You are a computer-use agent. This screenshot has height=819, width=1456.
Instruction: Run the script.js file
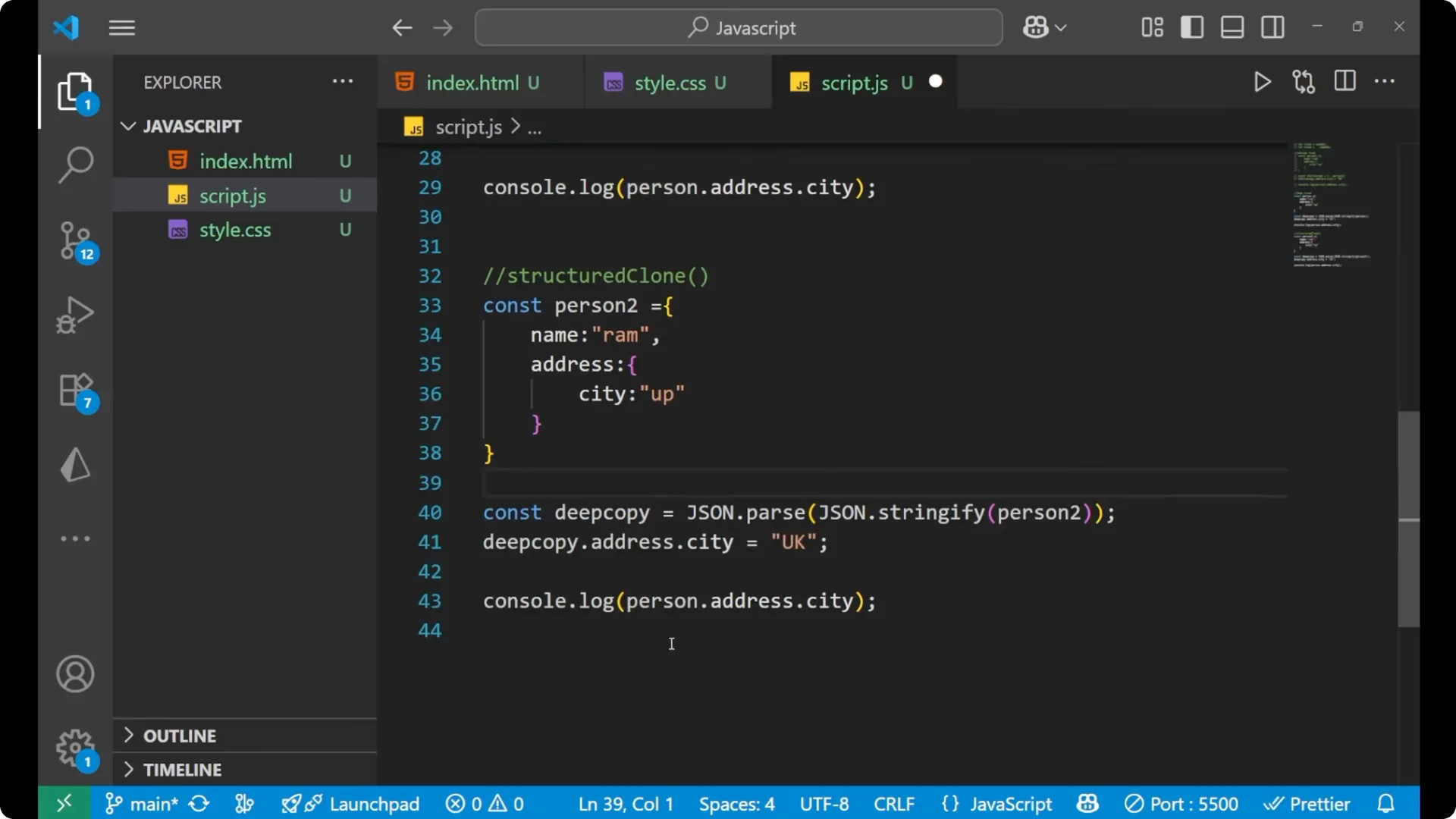point(1262,81)
